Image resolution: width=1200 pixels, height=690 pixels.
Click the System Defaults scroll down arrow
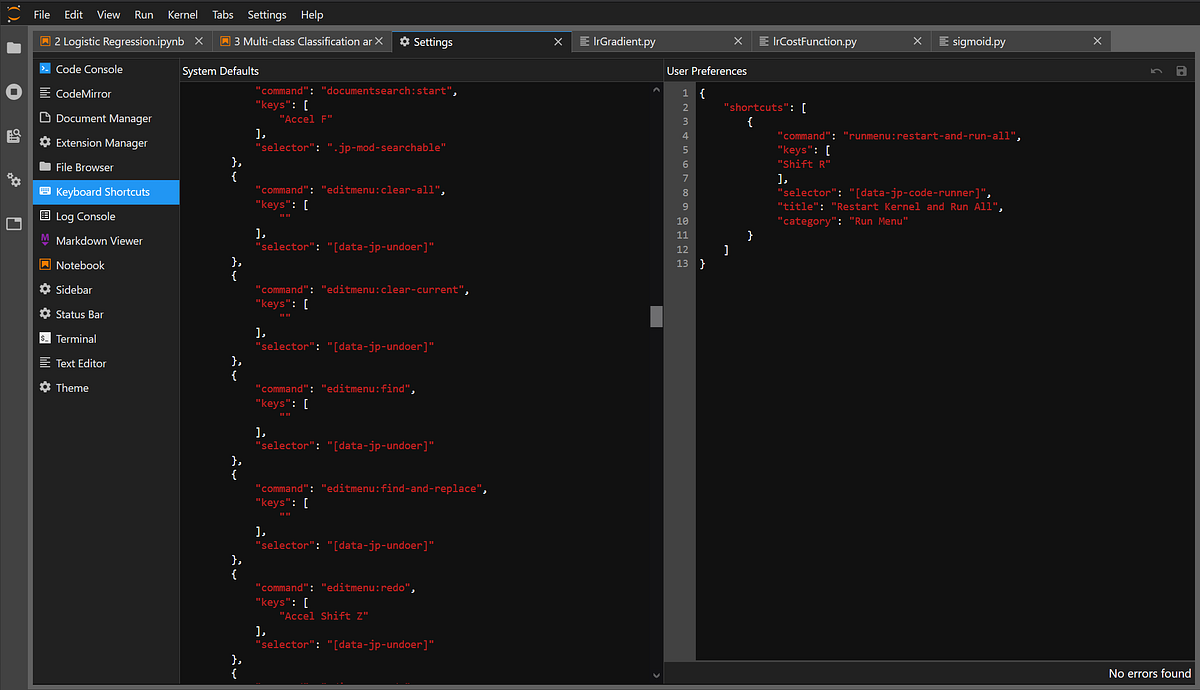(x=656, y=676)
